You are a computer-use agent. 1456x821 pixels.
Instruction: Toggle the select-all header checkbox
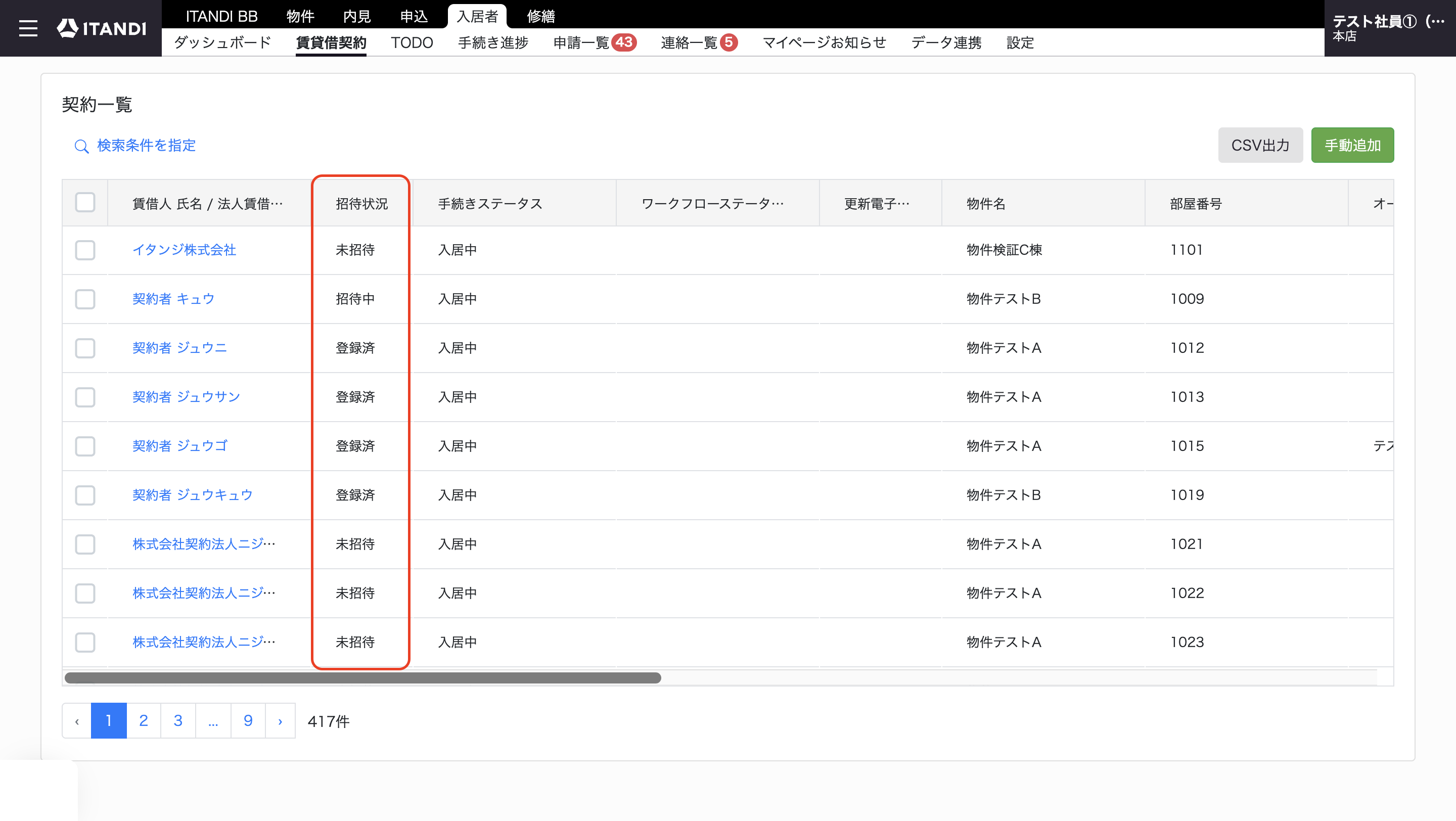tap(85, 202)
